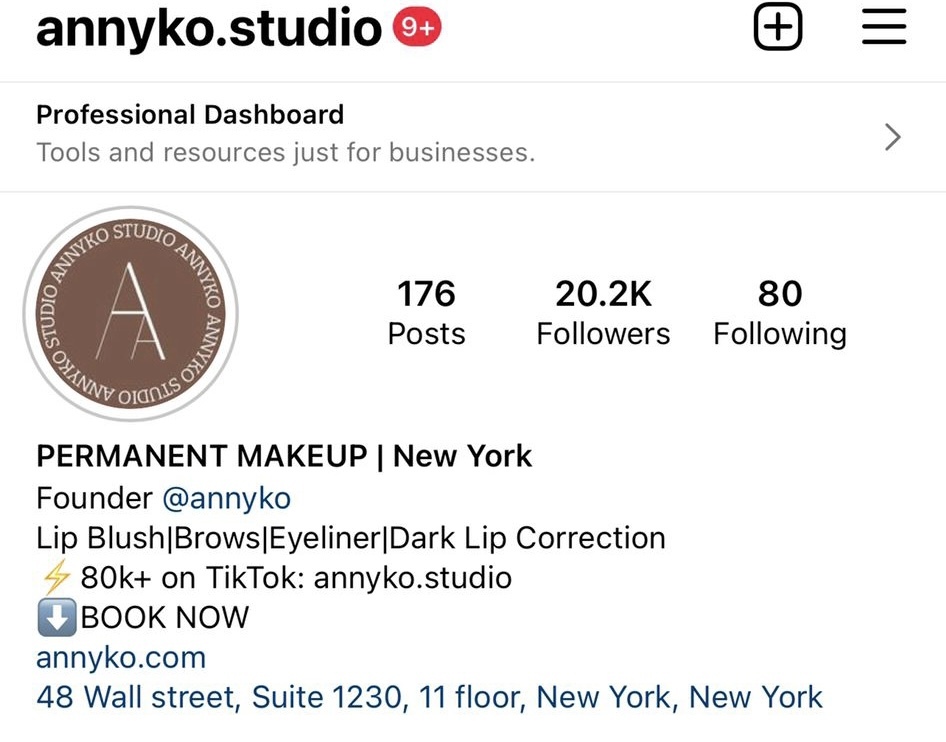The height and width of the screenshot is (742, 946).
Task: Tap the annyko.studio username header
Action: tap(209, 28)
